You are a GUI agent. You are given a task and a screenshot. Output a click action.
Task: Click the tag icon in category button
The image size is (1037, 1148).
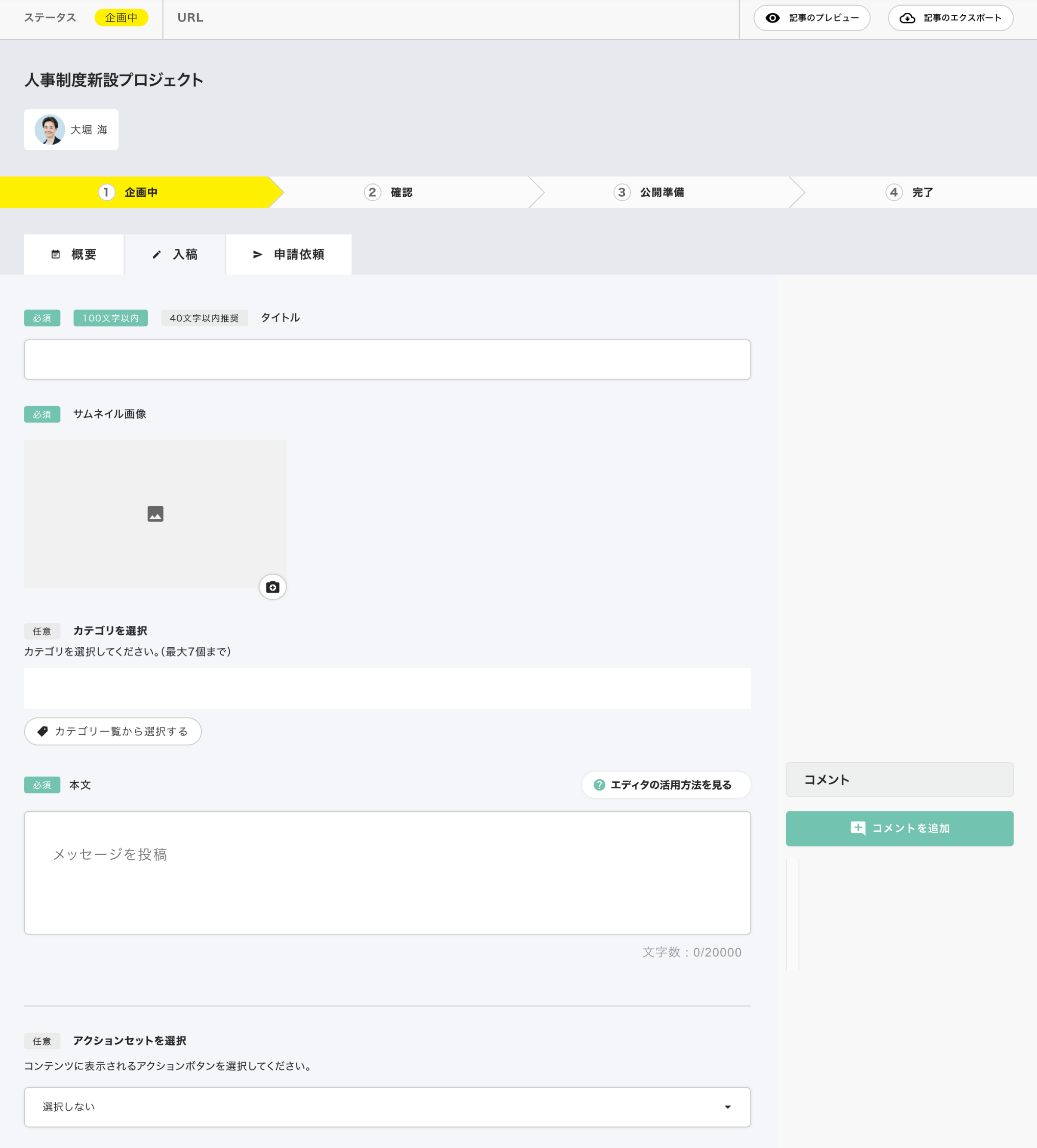coord(43,731)
